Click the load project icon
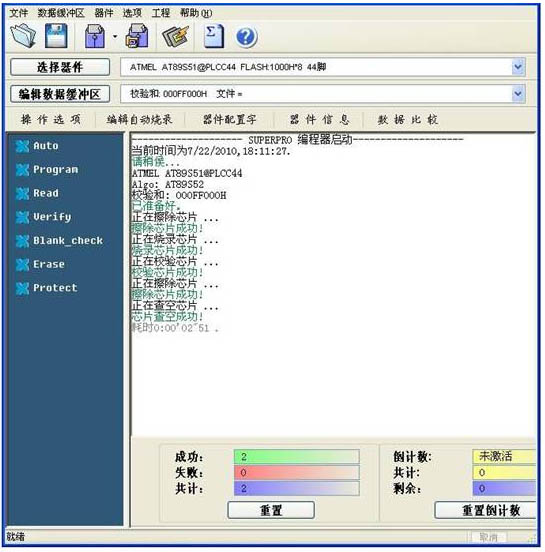This screenshot has width=545, height=552. 95,36
